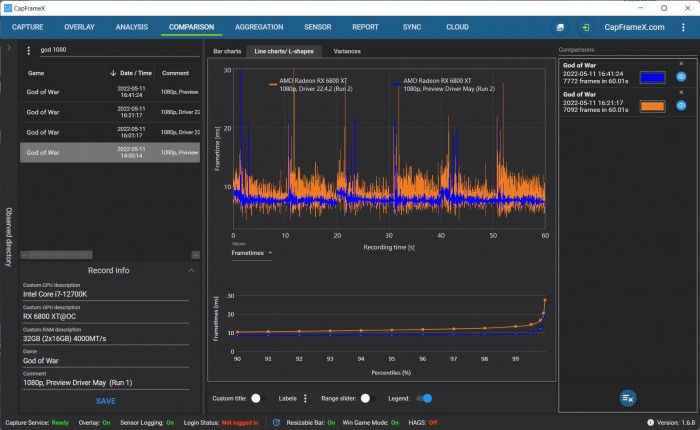This screenshot has width=700, height=430.
Task: Collapse the Record Info panel
Action: coord(191,270)
